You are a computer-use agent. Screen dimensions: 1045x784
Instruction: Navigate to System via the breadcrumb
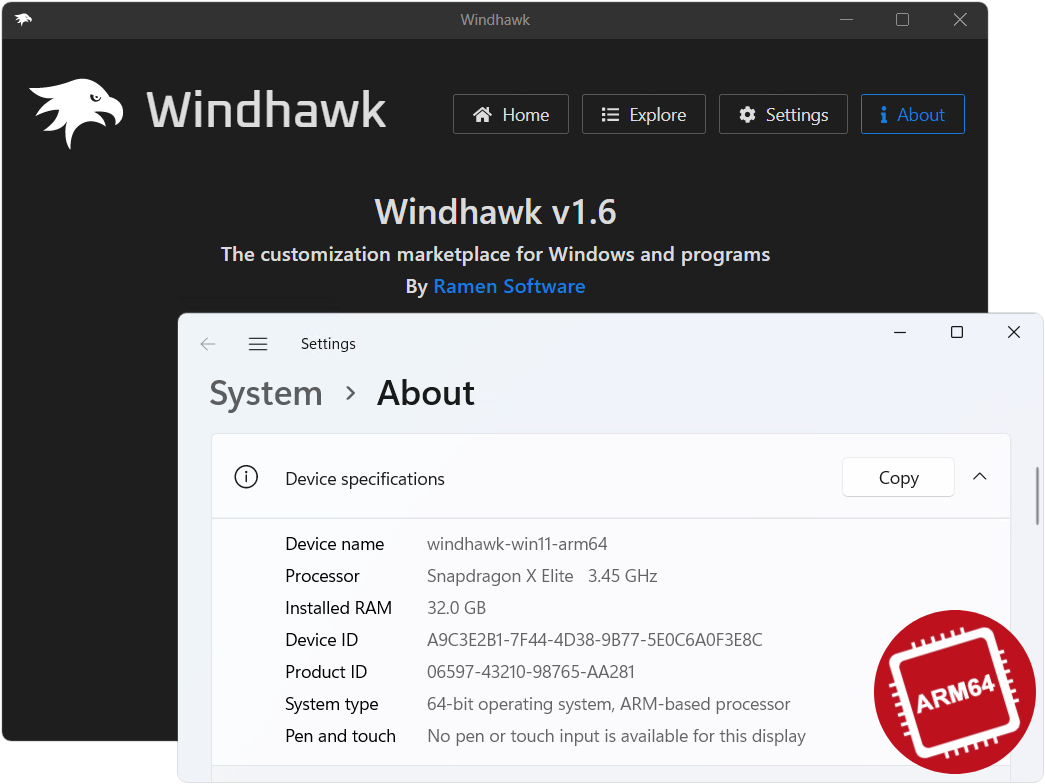(265, 393)
